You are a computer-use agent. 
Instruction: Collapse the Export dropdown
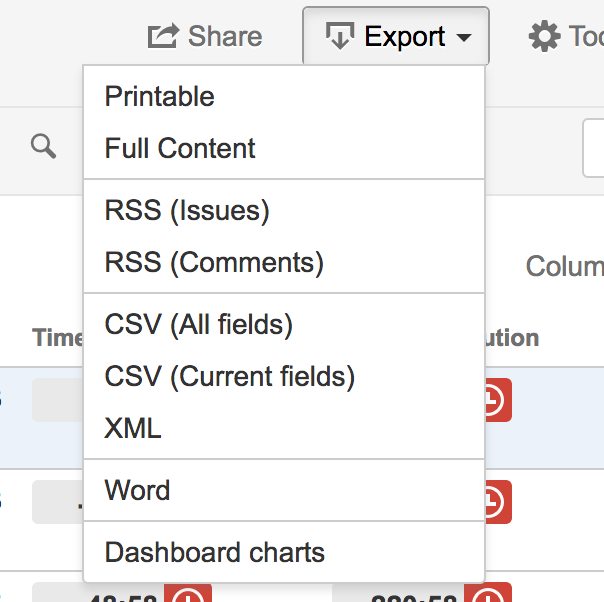tap(396, 37)
